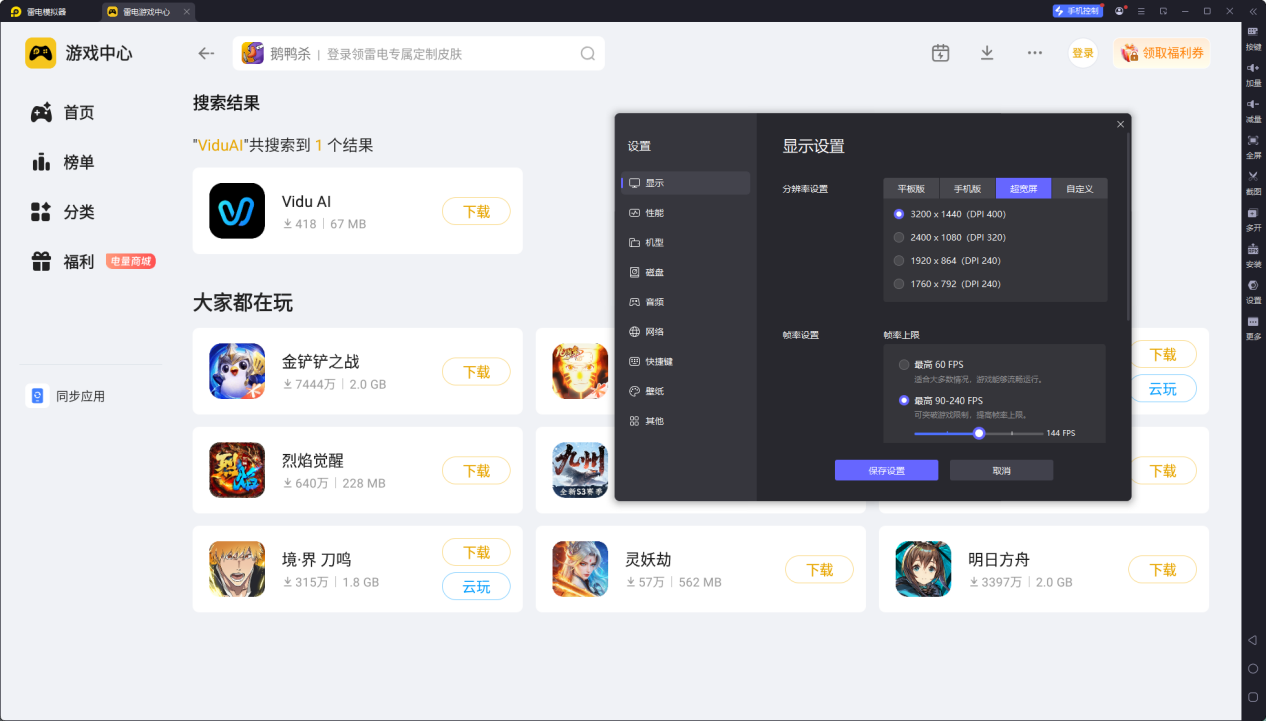
Task: Open the 壁纸 settings category
Action: 686,391
